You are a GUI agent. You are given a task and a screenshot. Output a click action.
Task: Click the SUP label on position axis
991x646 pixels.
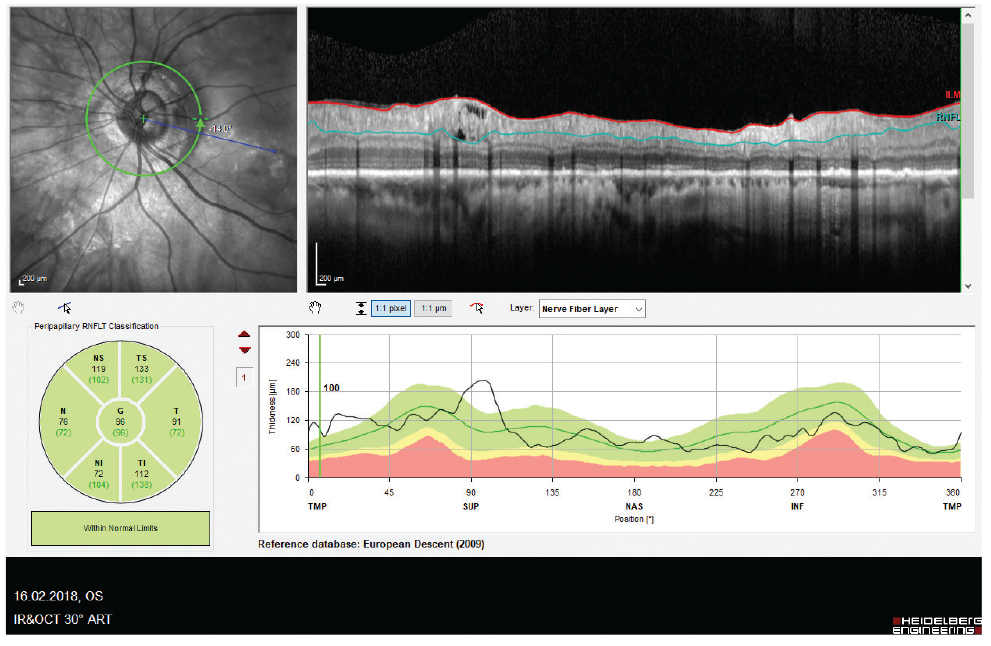point(471,506)
